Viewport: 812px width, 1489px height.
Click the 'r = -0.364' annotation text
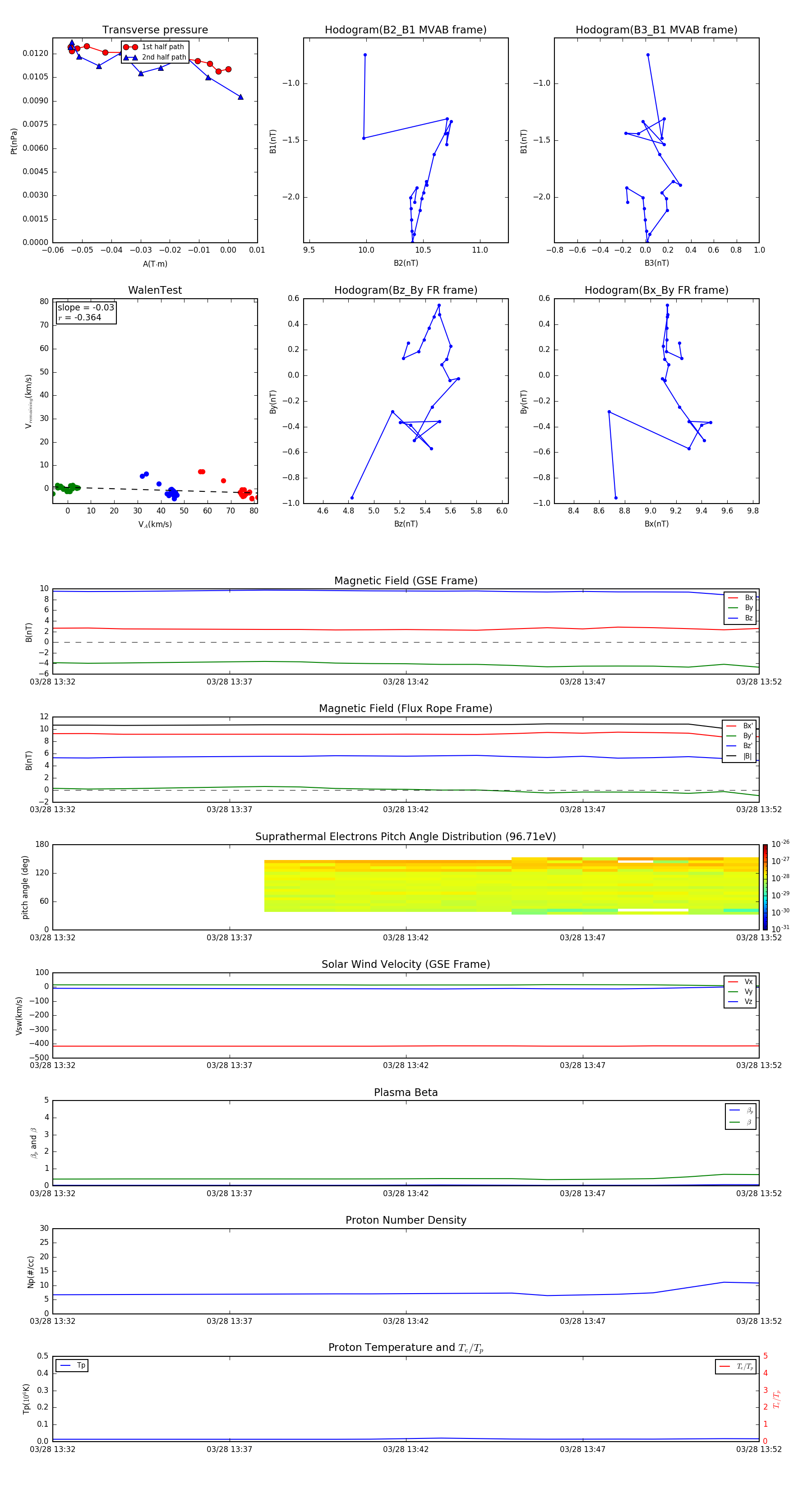tap(80, 317)
